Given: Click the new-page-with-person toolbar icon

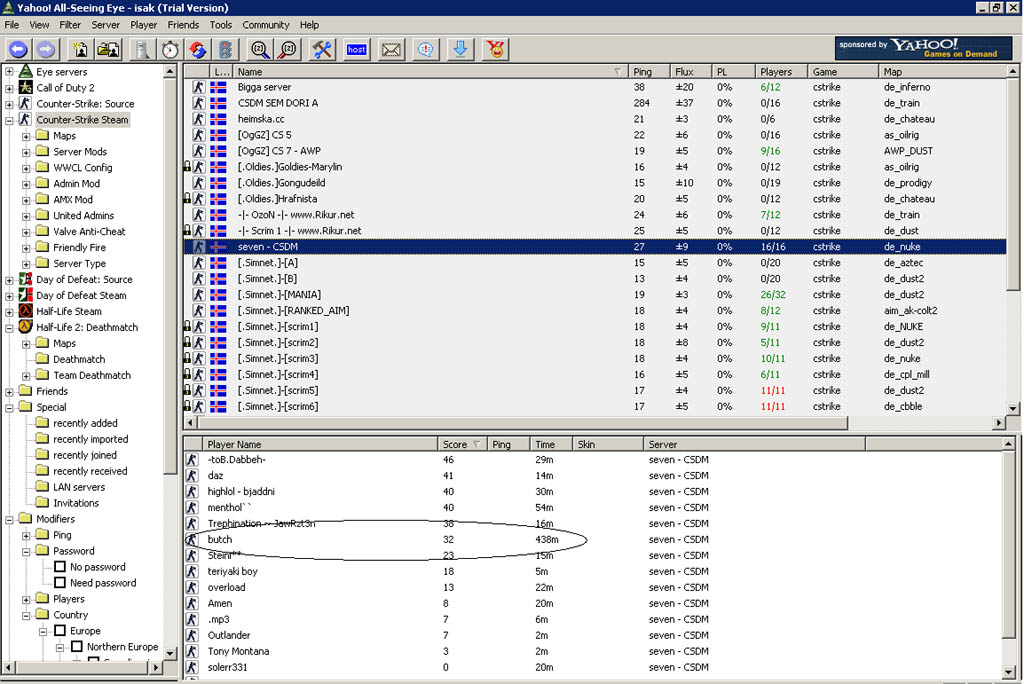Looking at the screenshot, I should [81, 50].
